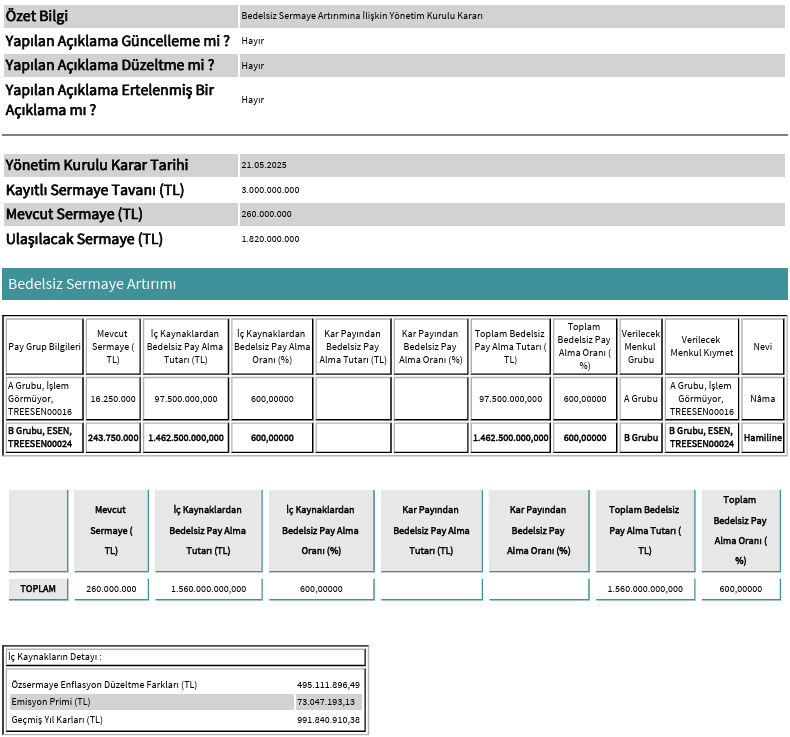Click "97.500.000,000" under Toplam Bedelsiz Pay Alma Tutarı
This screenshot has height=737, width=790.
point(510,399)
